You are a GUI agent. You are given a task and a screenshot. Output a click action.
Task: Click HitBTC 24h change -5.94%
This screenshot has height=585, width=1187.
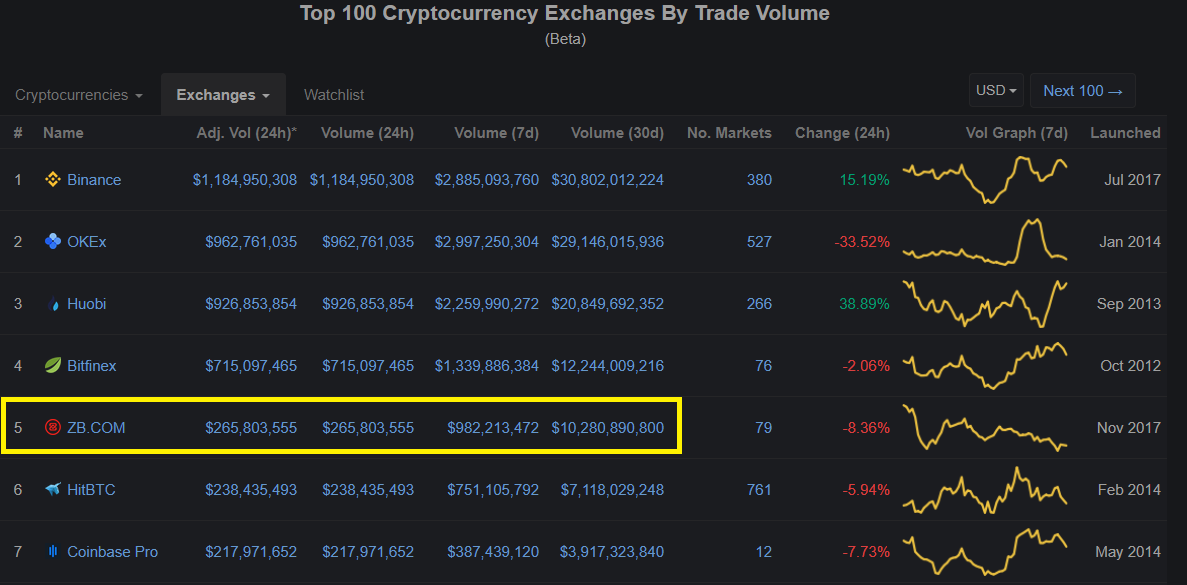point(866,490)
